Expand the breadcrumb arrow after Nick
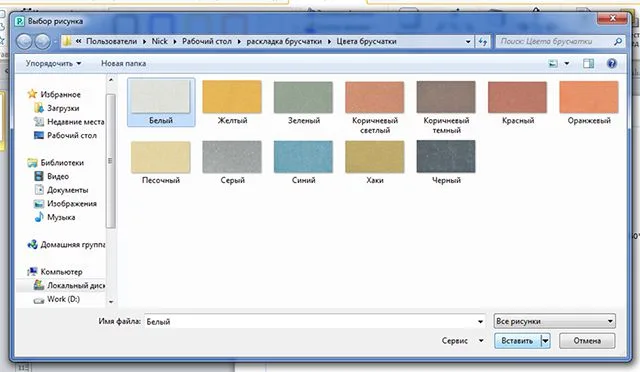Screen dimensions: 640x372 pos(175,41)
